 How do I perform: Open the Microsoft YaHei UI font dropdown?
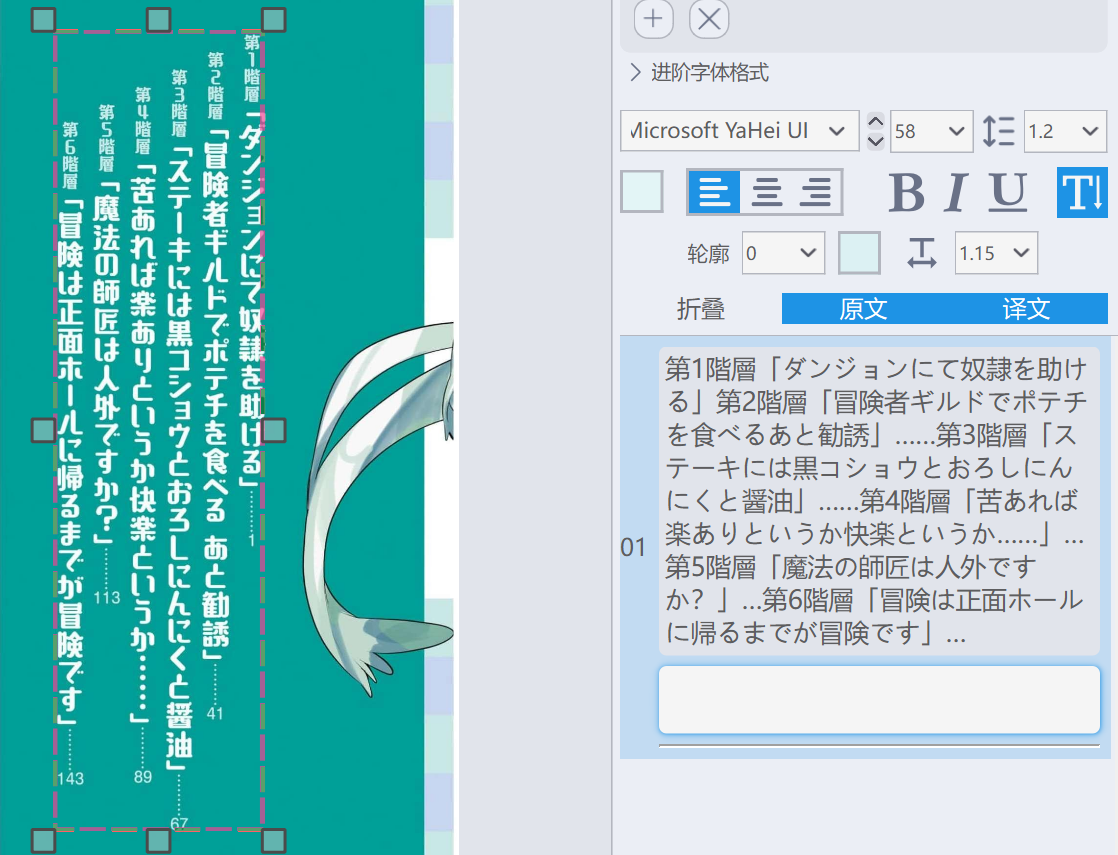(x=738, y=131)
